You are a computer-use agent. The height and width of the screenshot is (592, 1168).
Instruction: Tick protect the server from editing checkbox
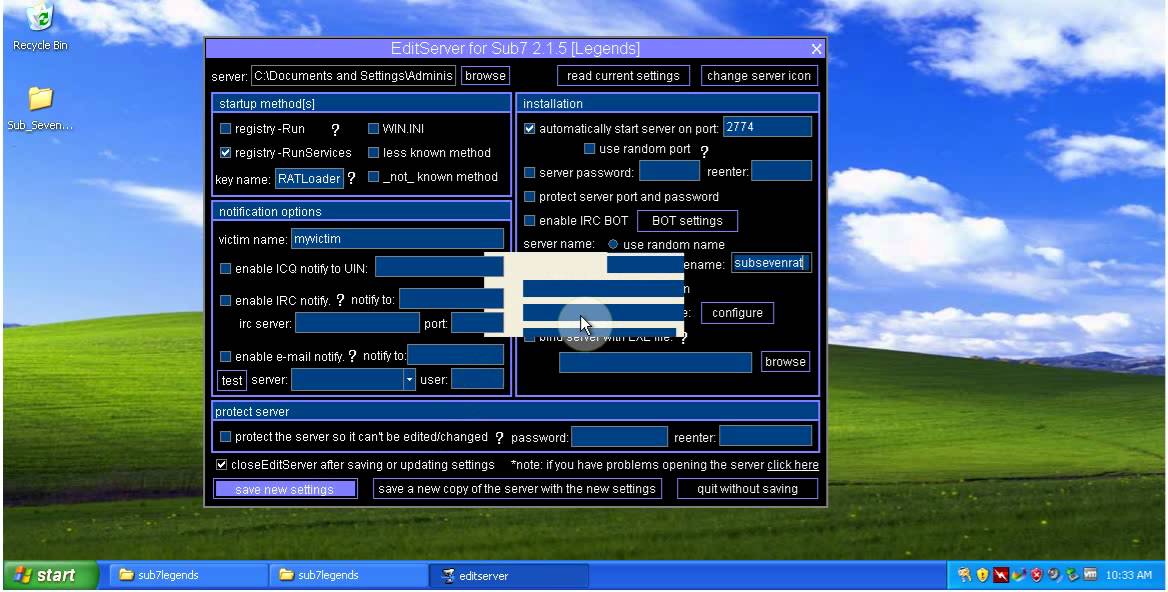coord(225,437)
